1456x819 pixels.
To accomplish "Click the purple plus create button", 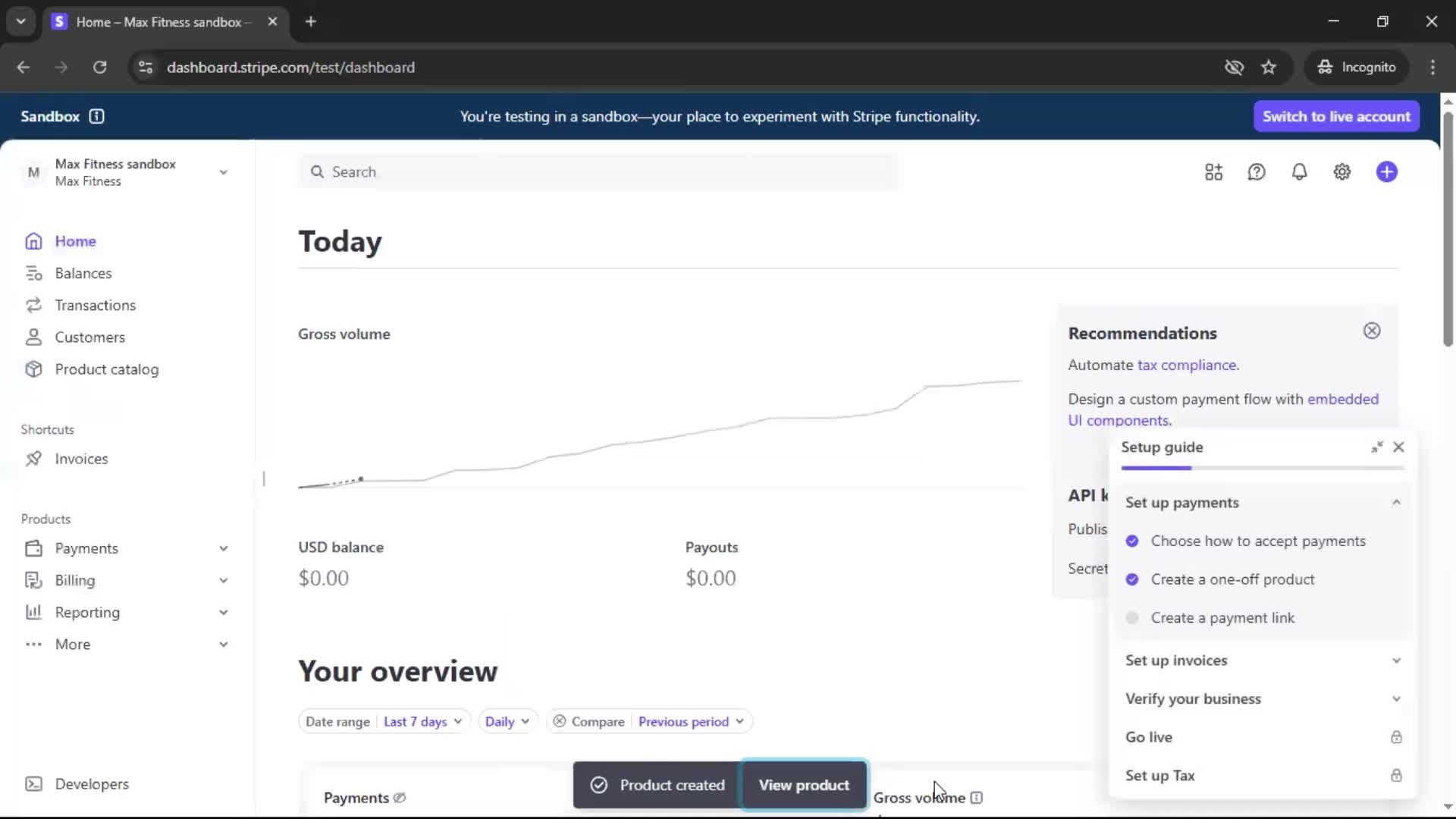I will [1386, 172].
